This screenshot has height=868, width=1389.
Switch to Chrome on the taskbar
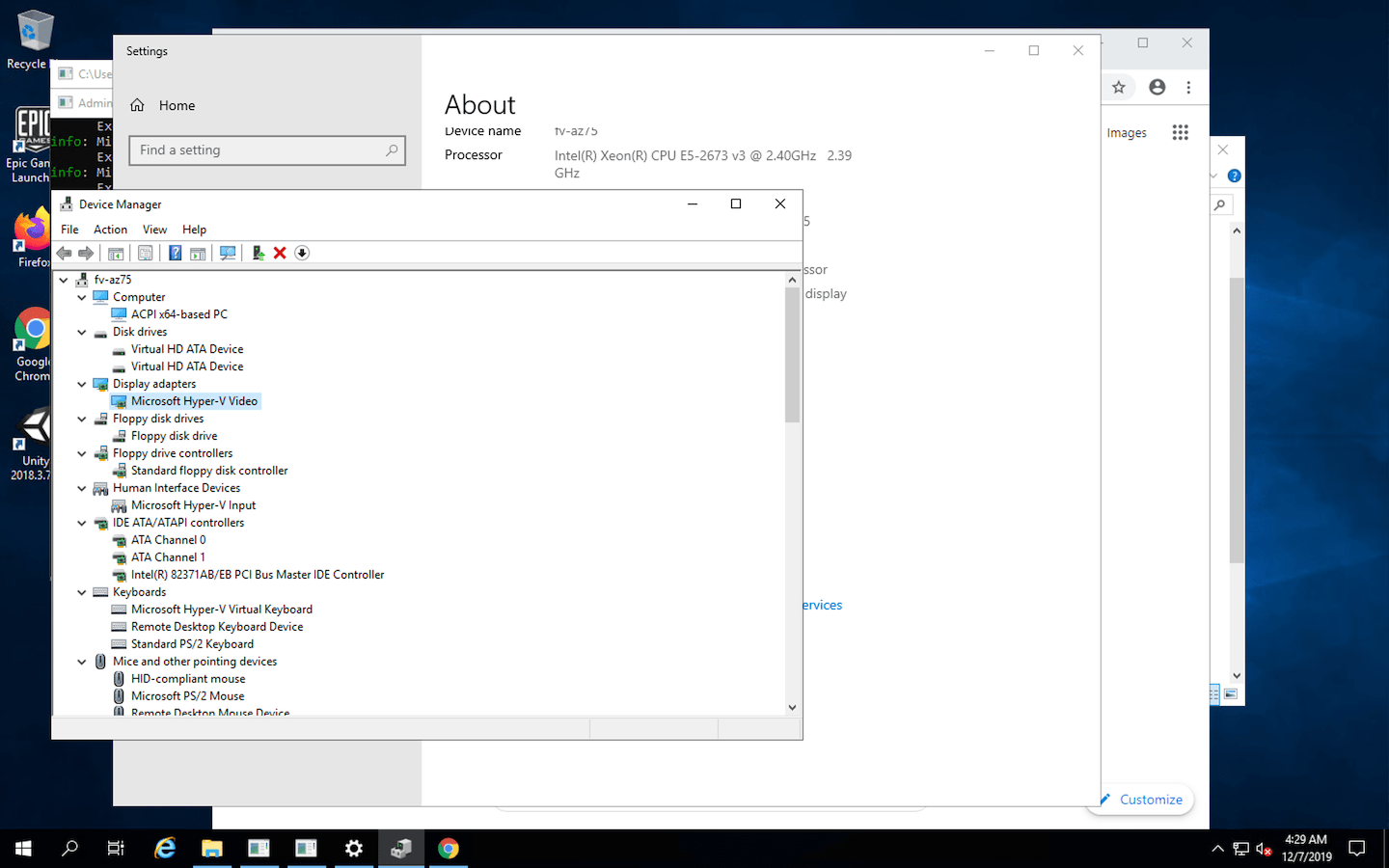tap(449, 849)
